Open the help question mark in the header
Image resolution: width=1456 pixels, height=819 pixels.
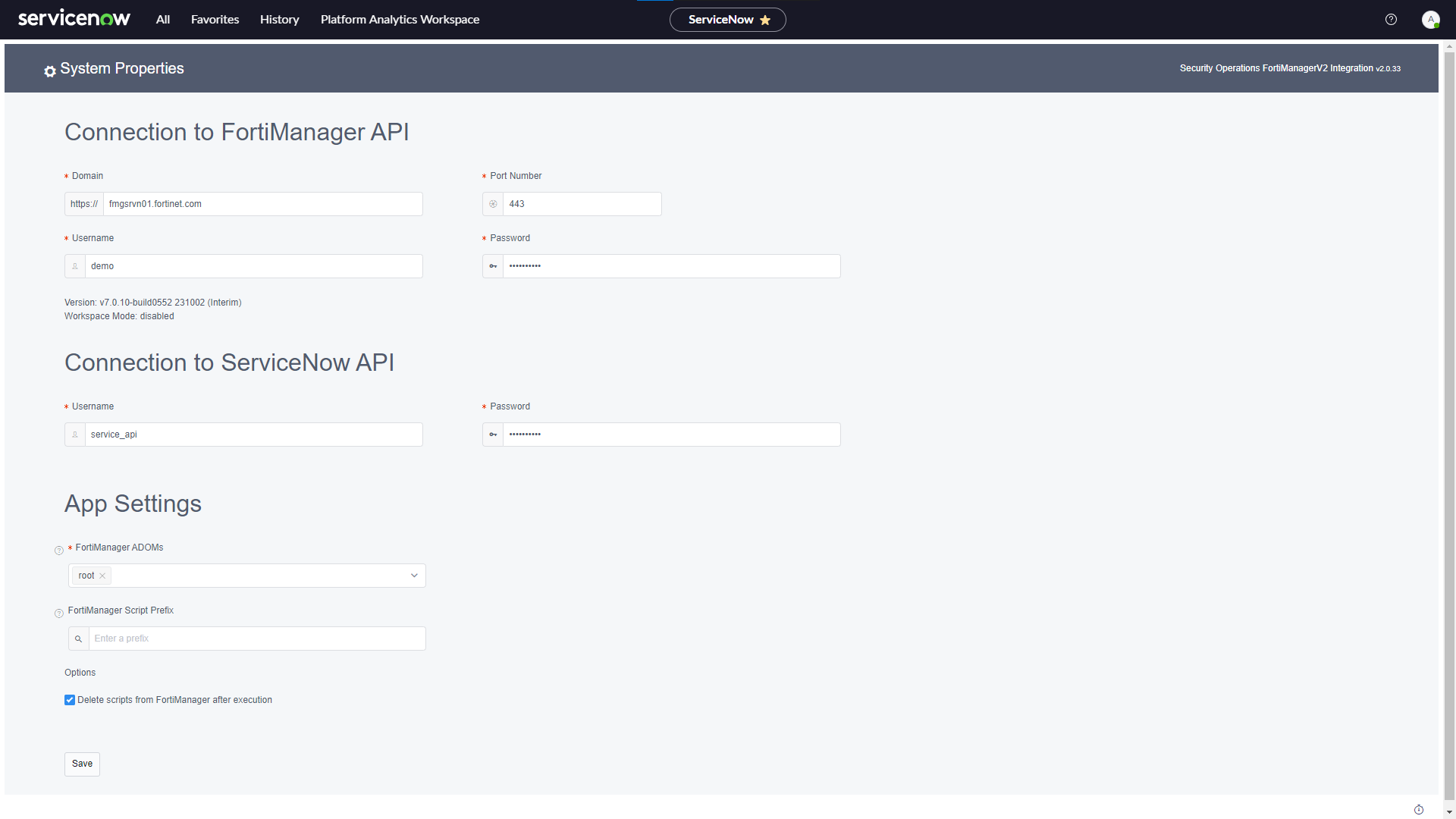pos(1391,19)
